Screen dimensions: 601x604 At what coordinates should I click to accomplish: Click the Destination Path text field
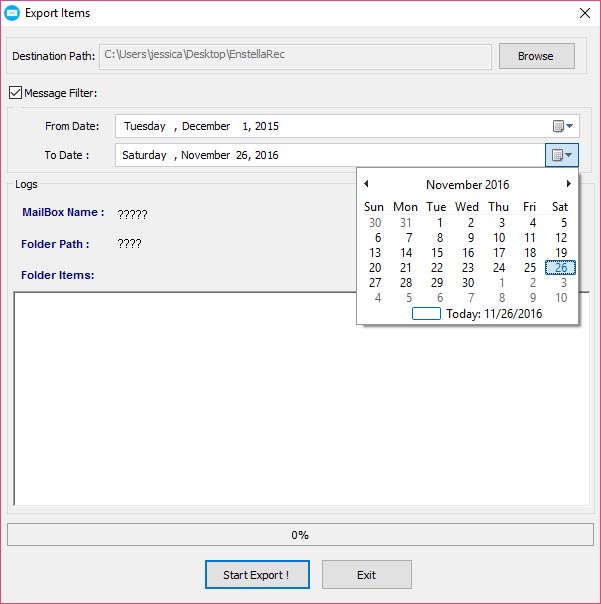tap(296, 56)
